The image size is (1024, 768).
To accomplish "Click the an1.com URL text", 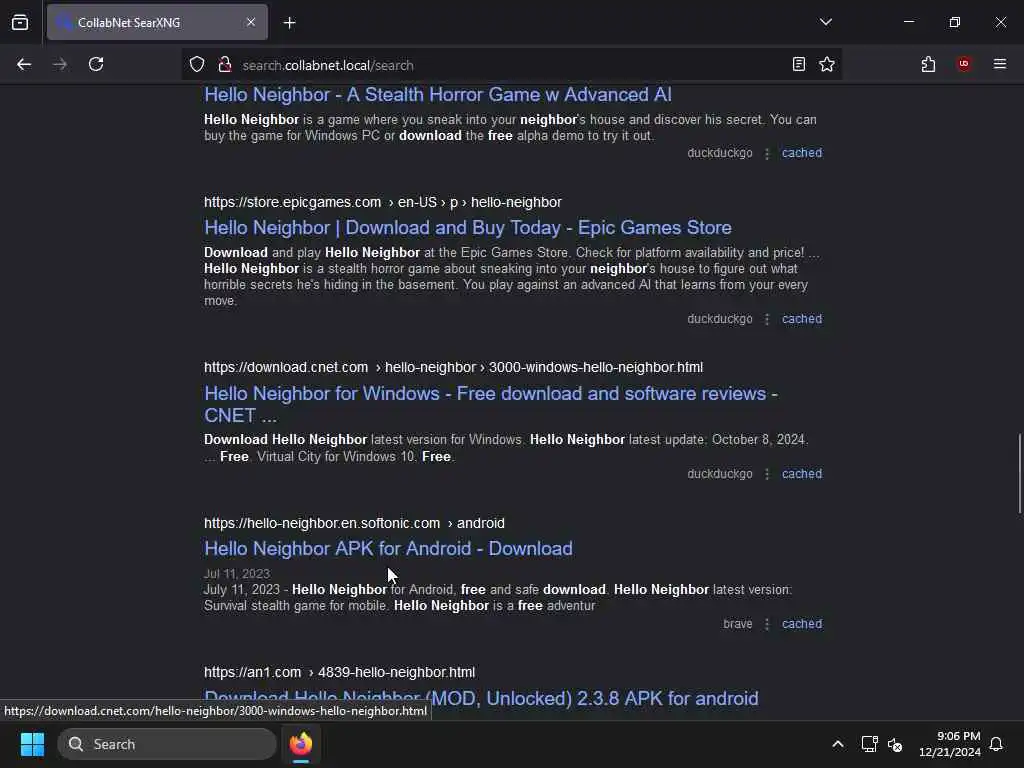I will tap(340, 672).
